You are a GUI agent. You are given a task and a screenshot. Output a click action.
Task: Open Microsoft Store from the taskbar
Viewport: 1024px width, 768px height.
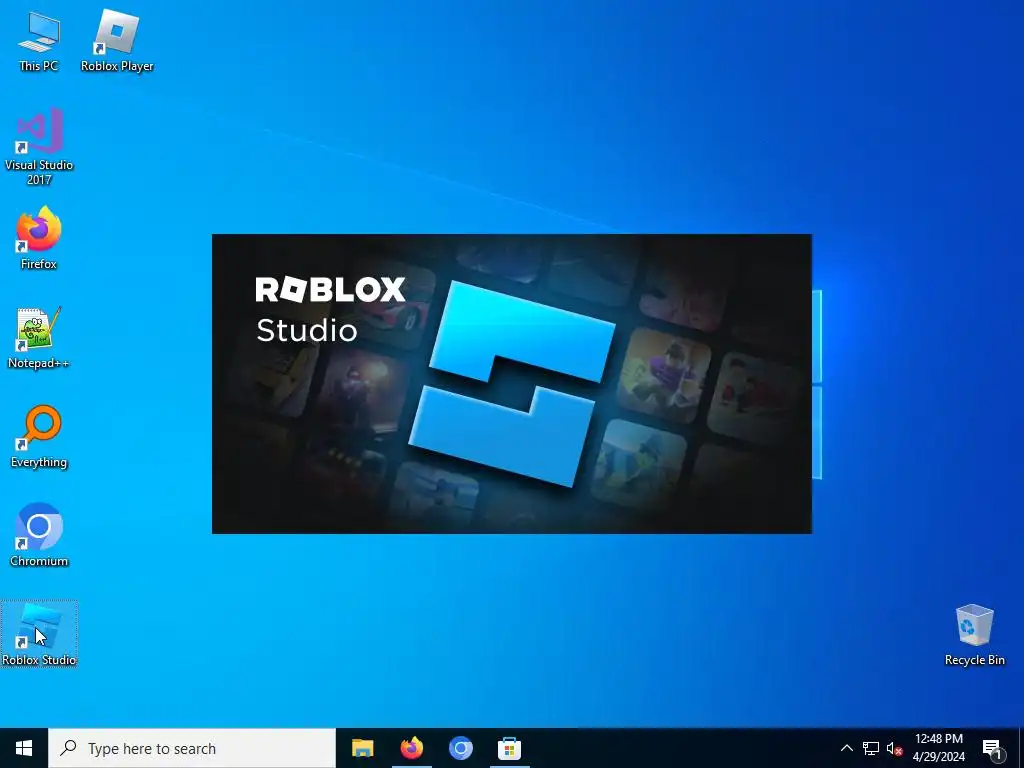(509, 748)
